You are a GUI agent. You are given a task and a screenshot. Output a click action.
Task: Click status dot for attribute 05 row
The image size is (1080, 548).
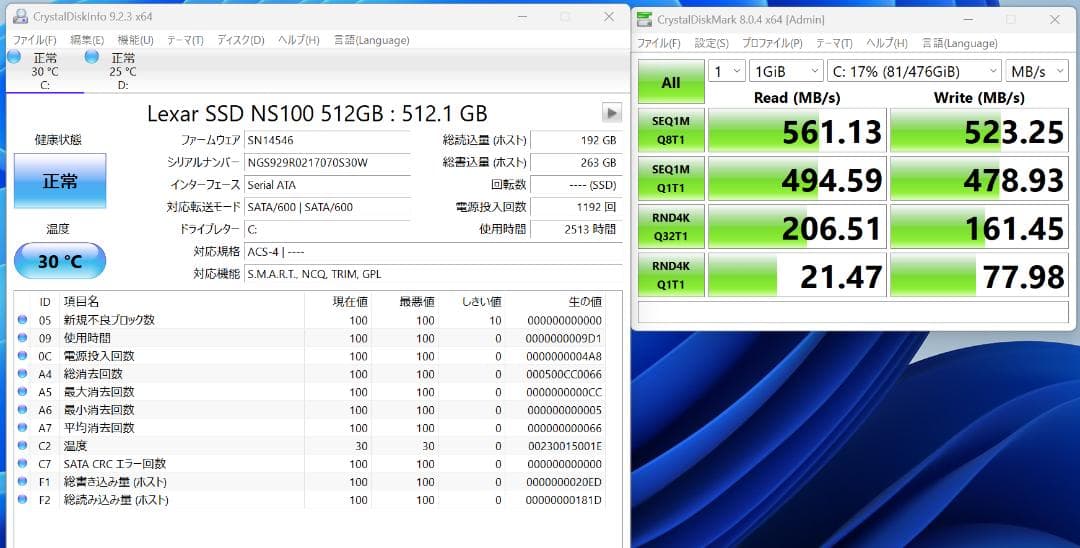(x=23, y=320)
